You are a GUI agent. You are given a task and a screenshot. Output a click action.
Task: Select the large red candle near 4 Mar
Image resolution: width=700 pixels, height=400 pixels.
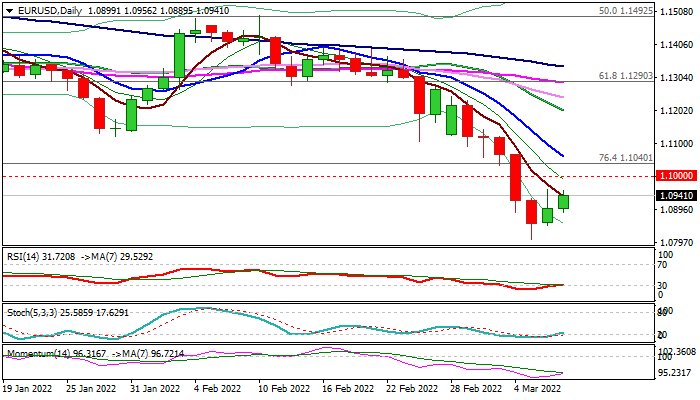point(516,177)
